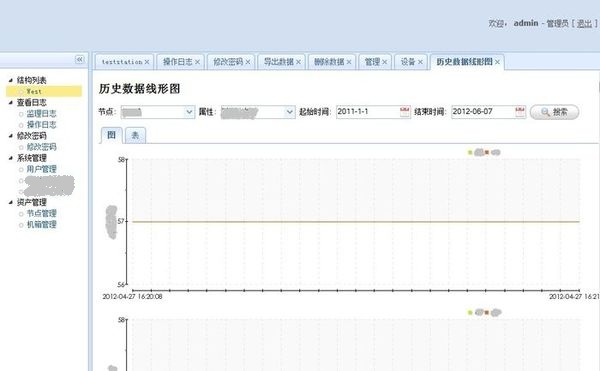This screenshot has width=600, height=371.
Task: Open 监理日志 in the sidebar
Action: point(41,114)
